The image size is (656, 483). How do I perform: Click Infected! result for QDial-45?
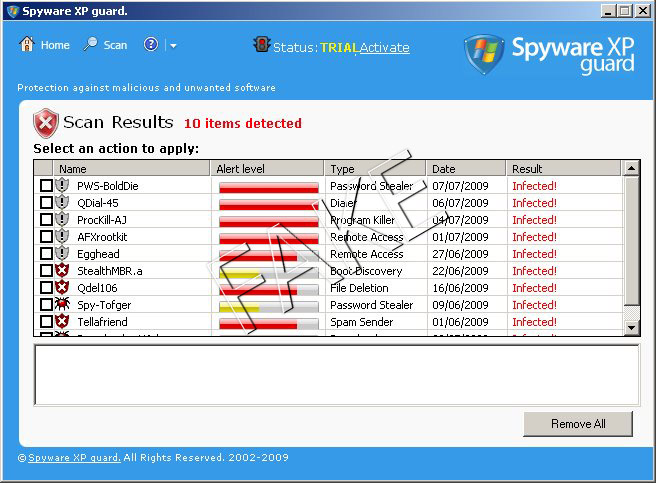tap(534, 203)
